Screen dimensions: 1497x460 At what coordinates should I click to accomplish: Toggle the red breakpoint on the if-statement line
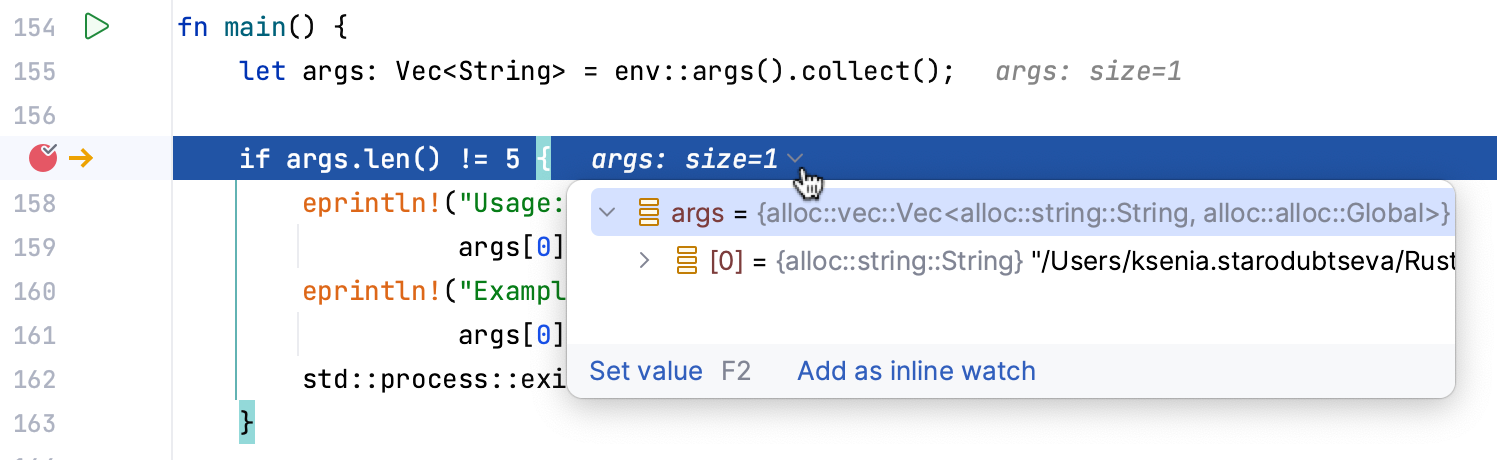click(43, 158)
